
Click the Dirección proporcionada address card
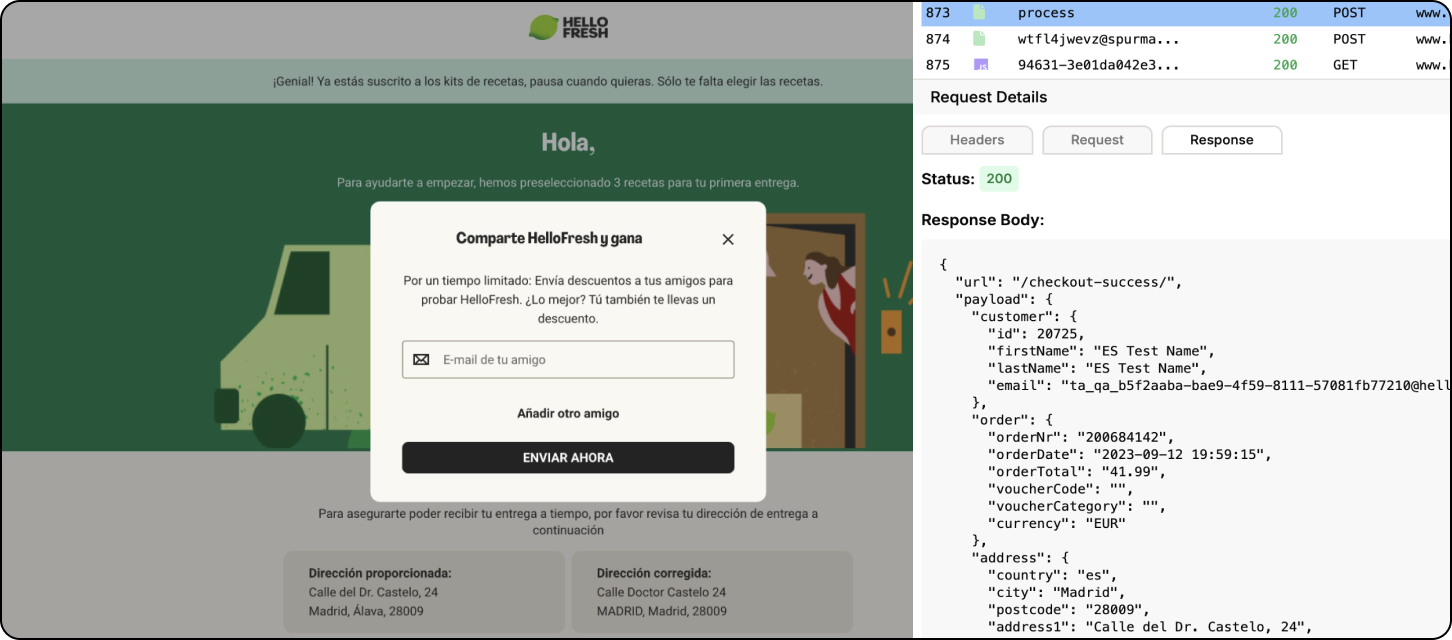(424, 594)
